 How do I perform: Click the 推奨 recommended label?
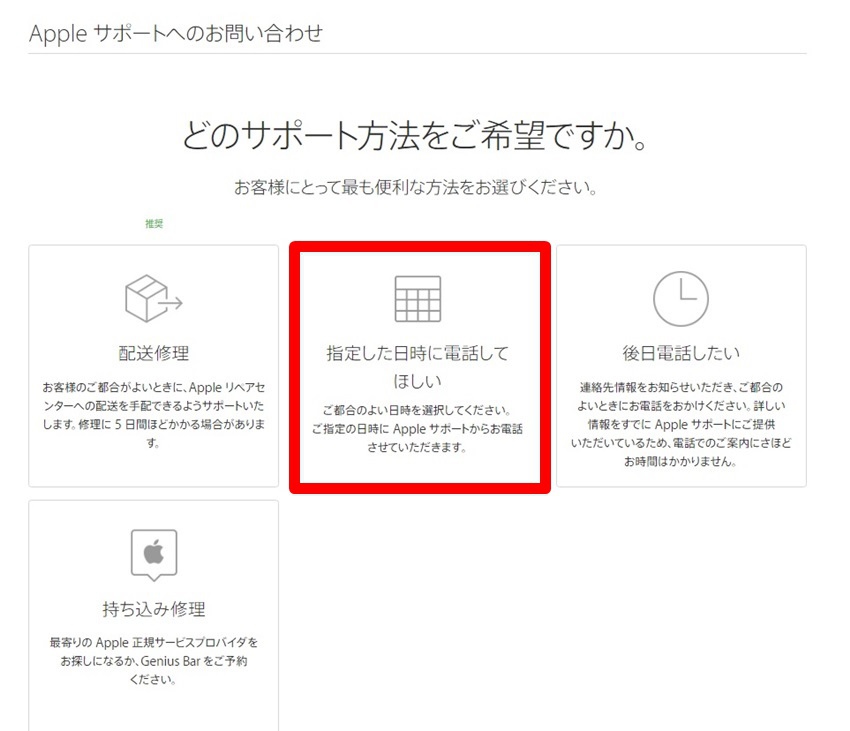click(x=154, y=223)
